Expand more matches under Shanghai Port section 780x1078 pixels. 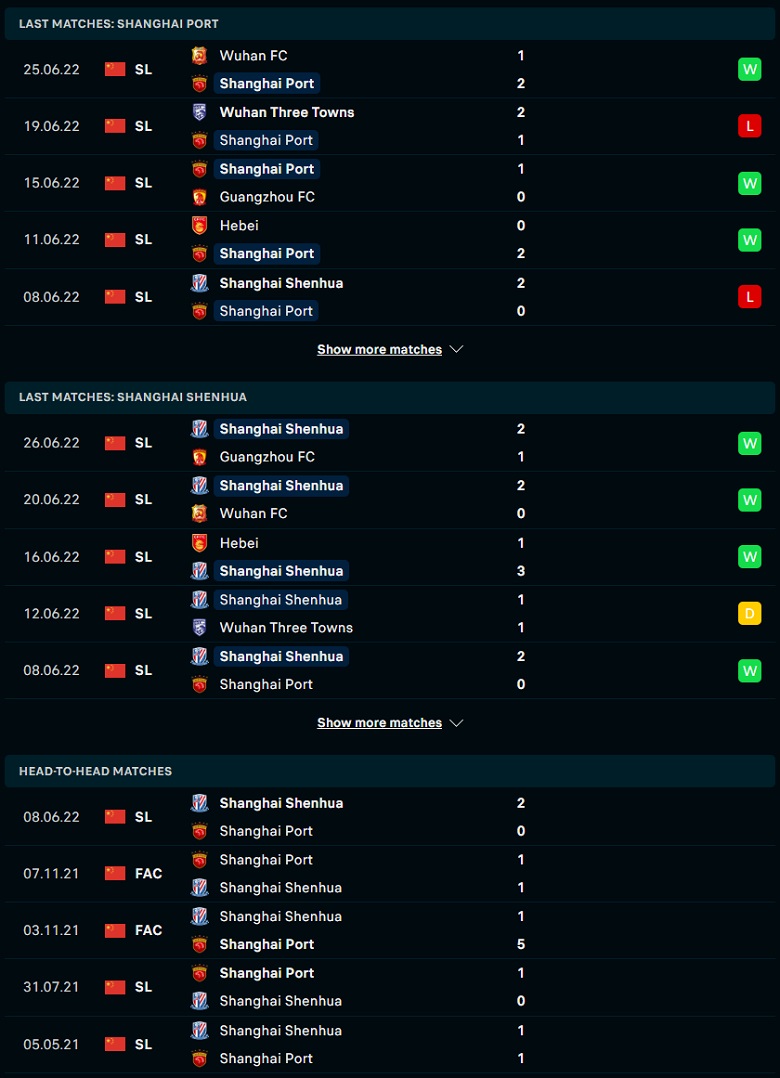(379, 350)
